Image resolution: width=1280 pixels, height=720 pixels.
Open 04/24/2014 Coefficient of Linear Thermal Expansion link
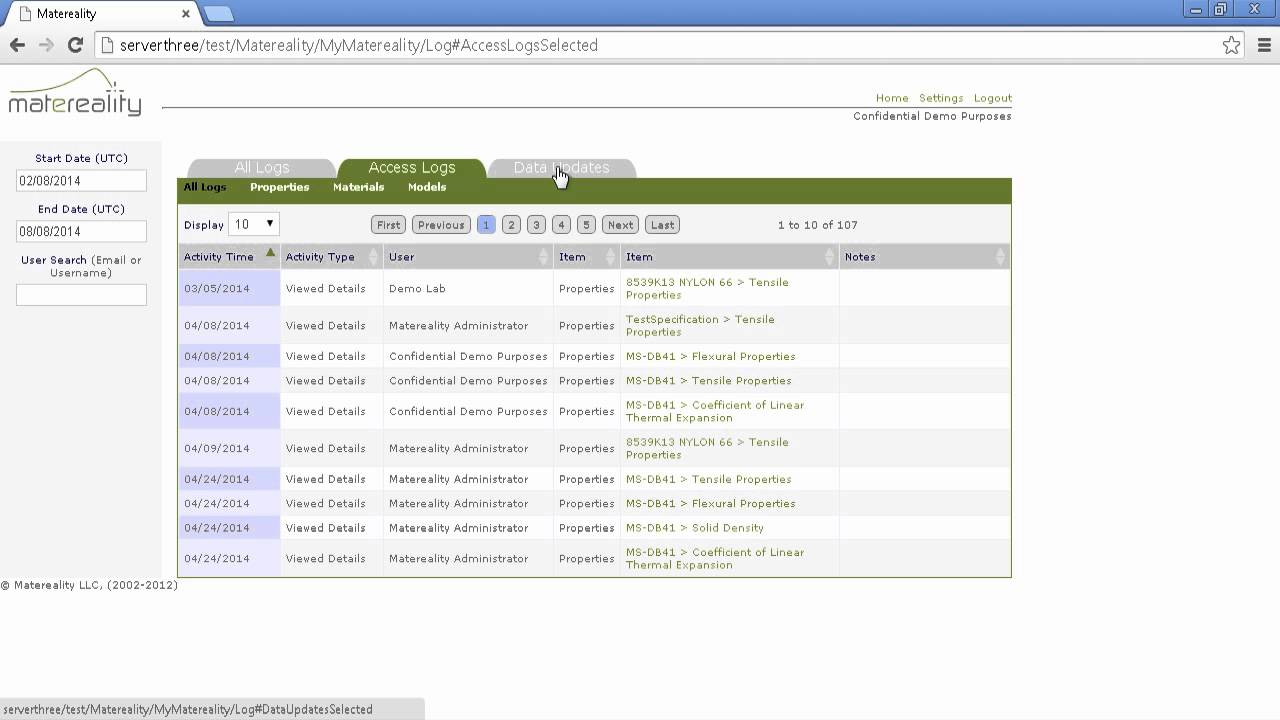pyautogui.click(x=715, y=558)
